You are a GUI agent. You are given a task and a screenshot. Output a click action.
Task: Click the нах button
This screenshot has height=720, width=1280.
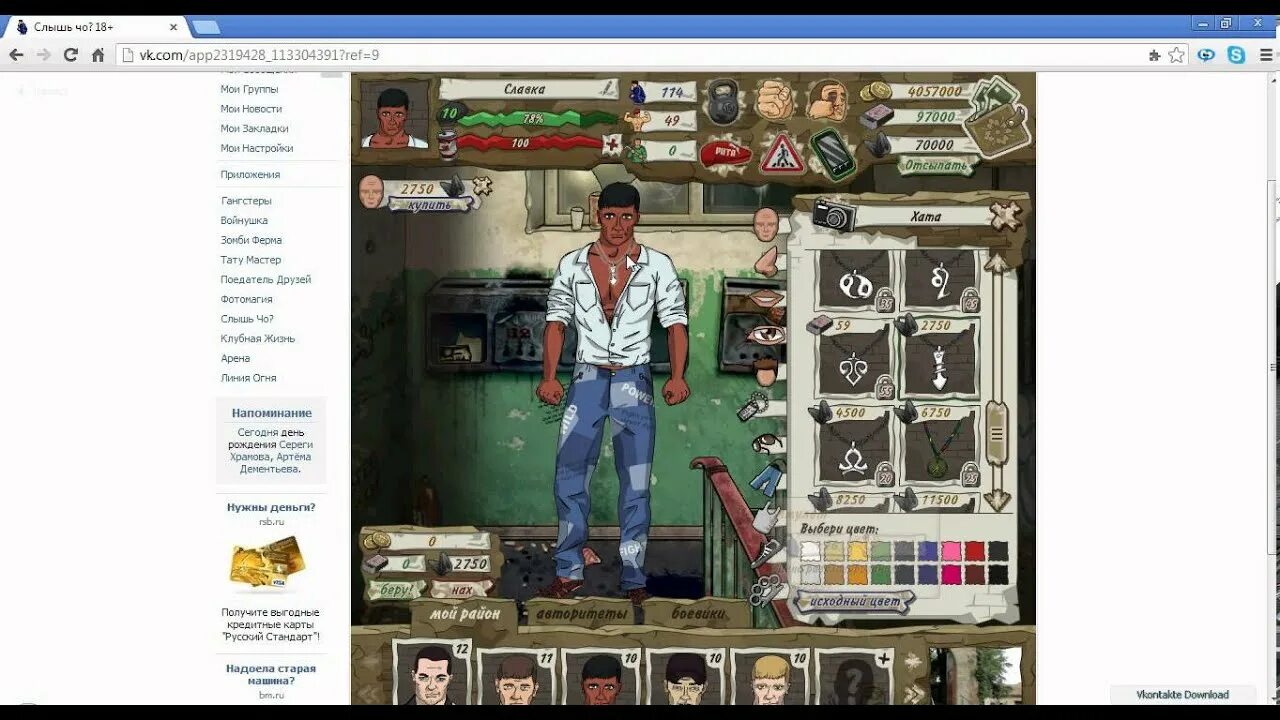pos(460,590)
